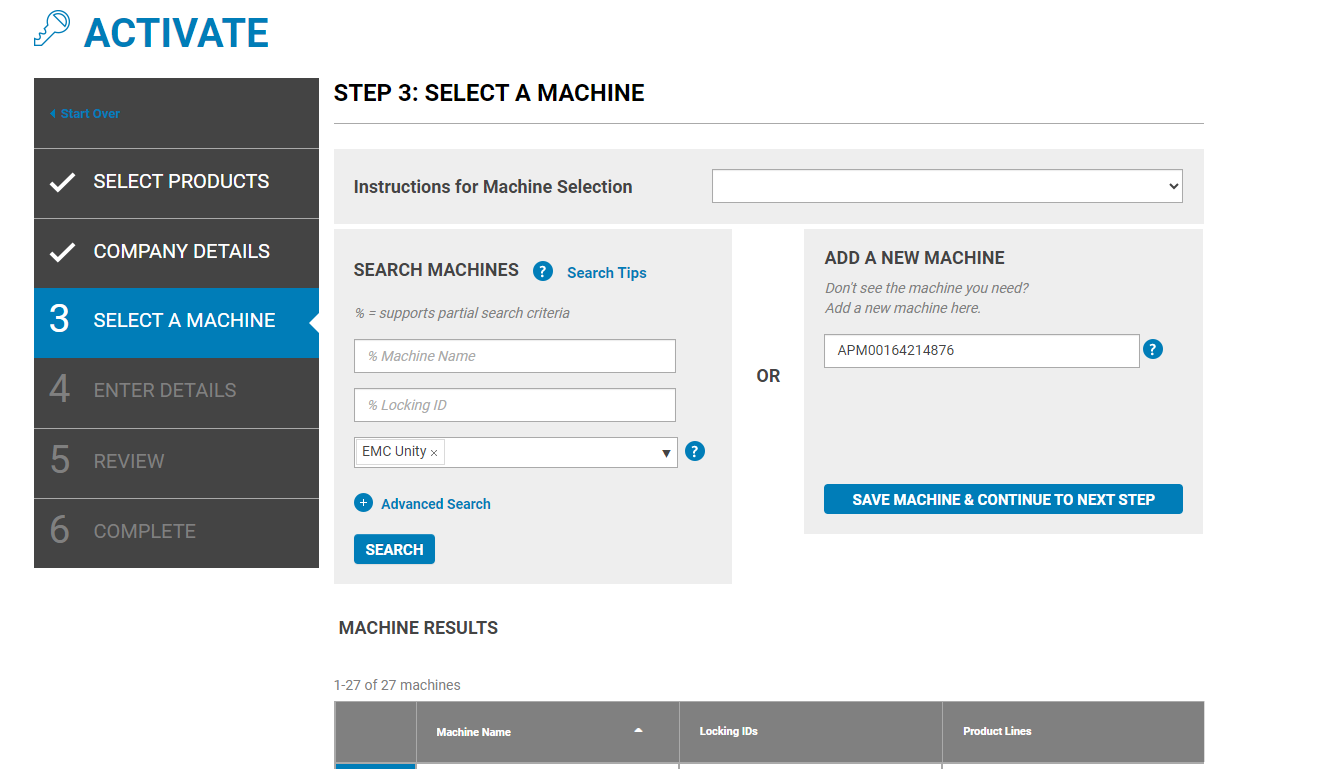This screenshot has height=769, width=1332.
Task: Click the checkmark on SELECT PRODUCTS step
Action: coord(64,181)
